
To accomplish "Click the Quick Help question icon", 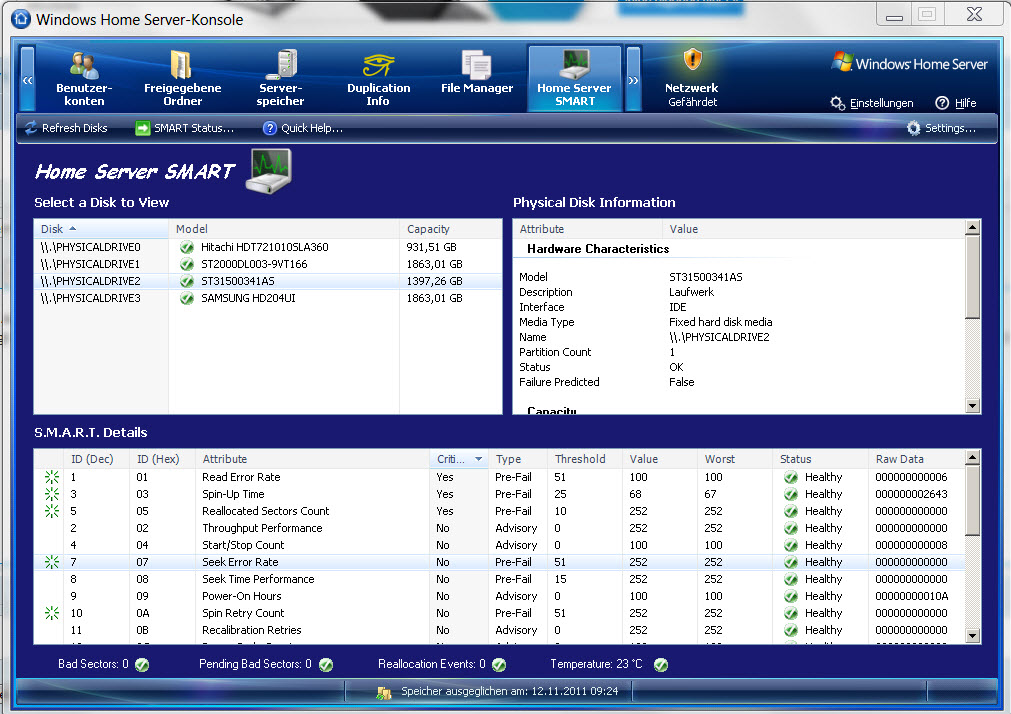I will 270,128.
